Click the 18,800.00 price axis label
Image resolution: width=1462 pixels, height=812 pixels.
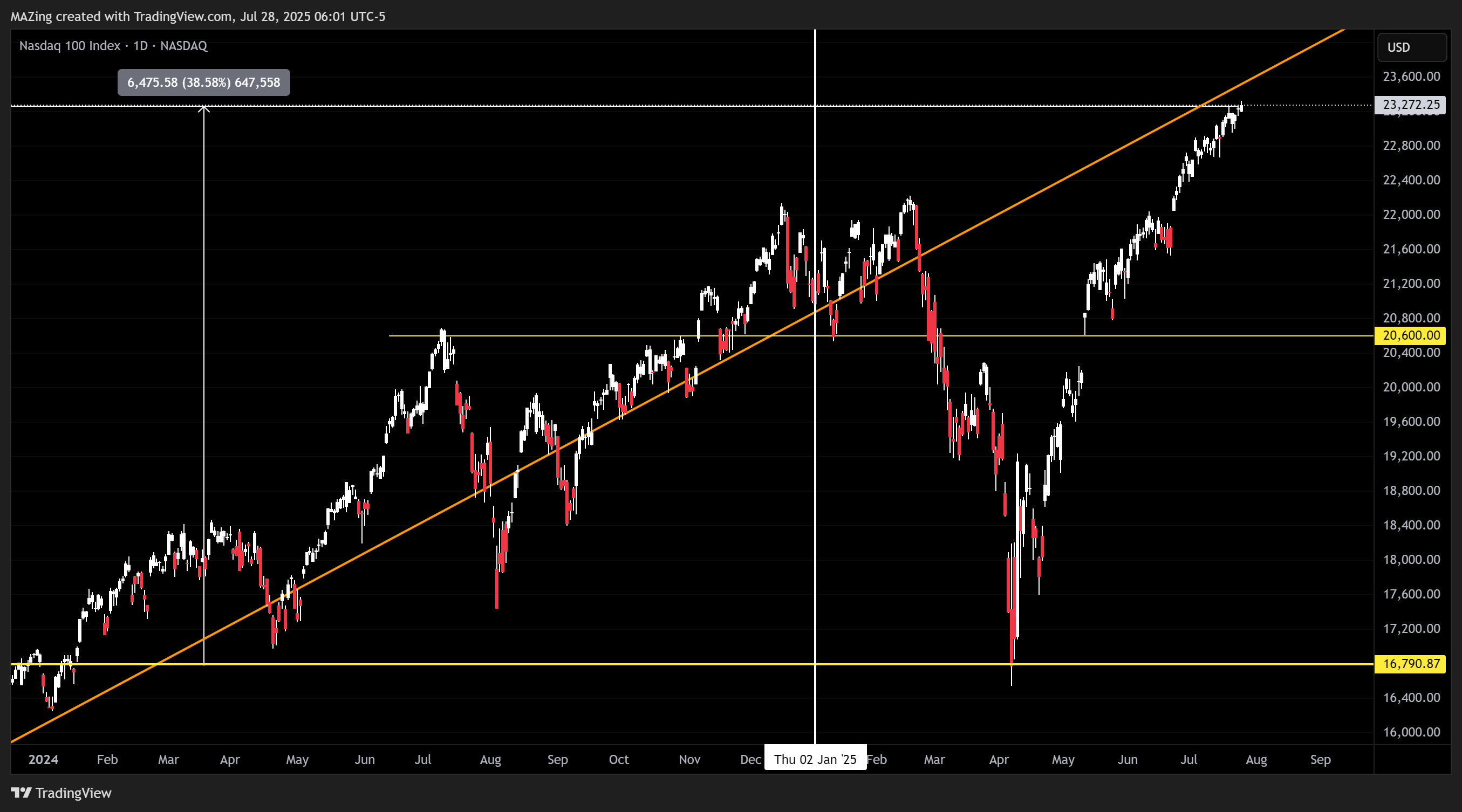click(1411, 491)
